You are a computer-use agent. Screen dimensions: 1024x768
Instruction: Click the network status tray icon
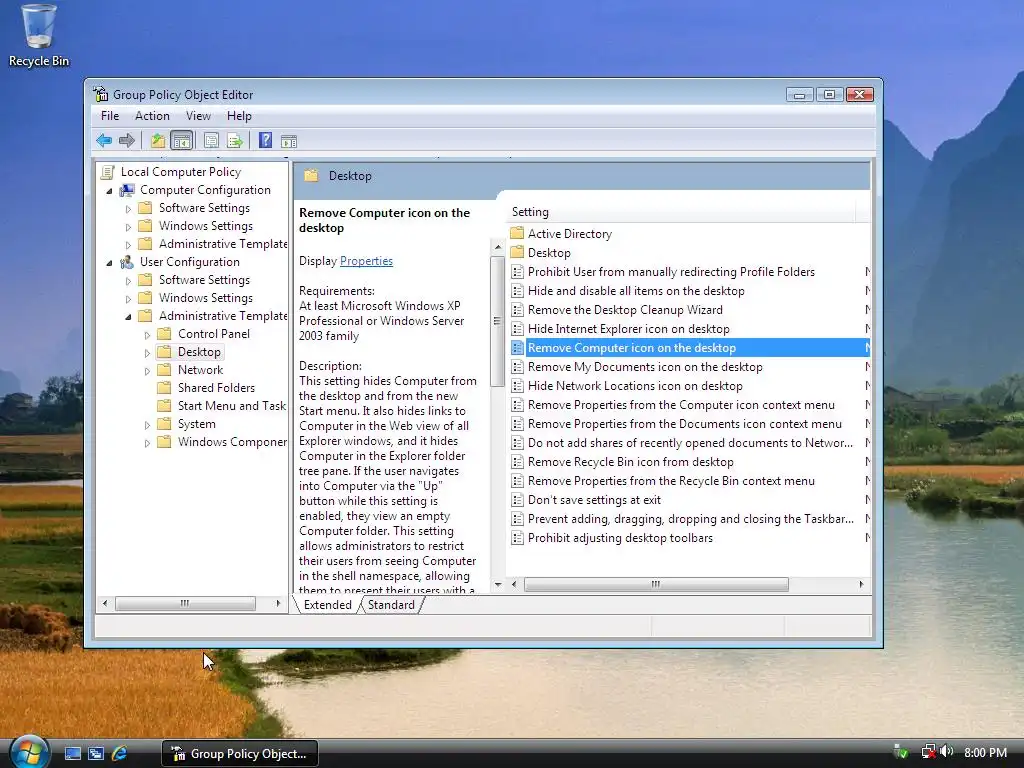pyautogui.click(x=928, y=752)
